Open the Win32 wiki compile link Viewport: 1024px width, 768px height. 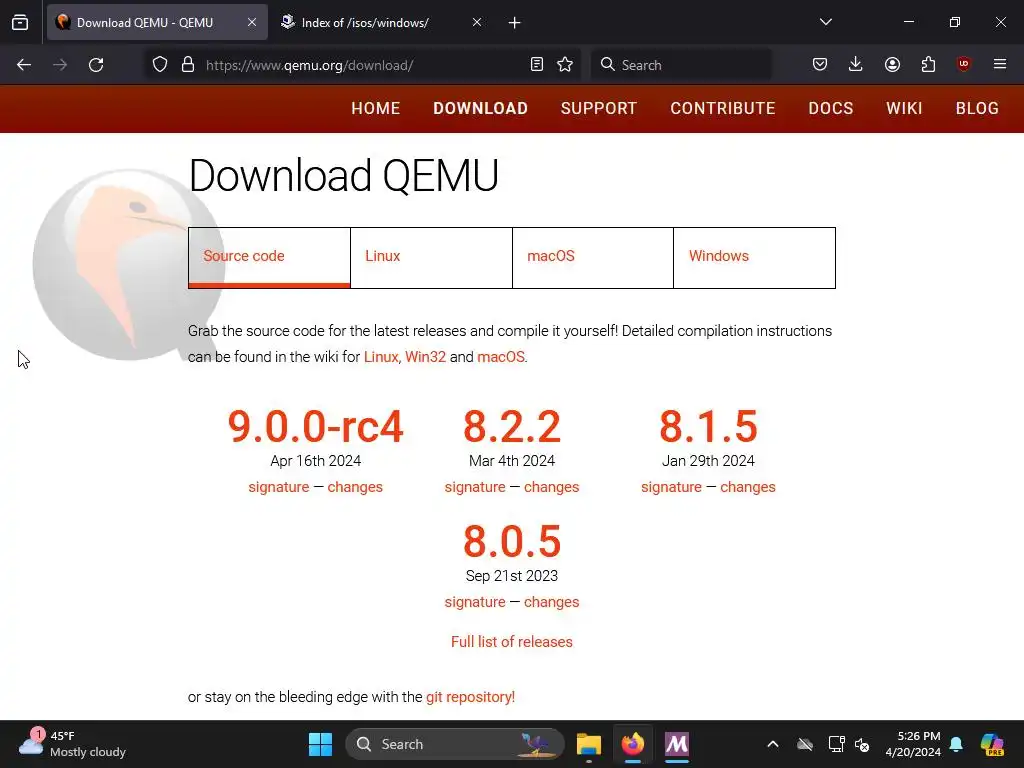(425, 357)
